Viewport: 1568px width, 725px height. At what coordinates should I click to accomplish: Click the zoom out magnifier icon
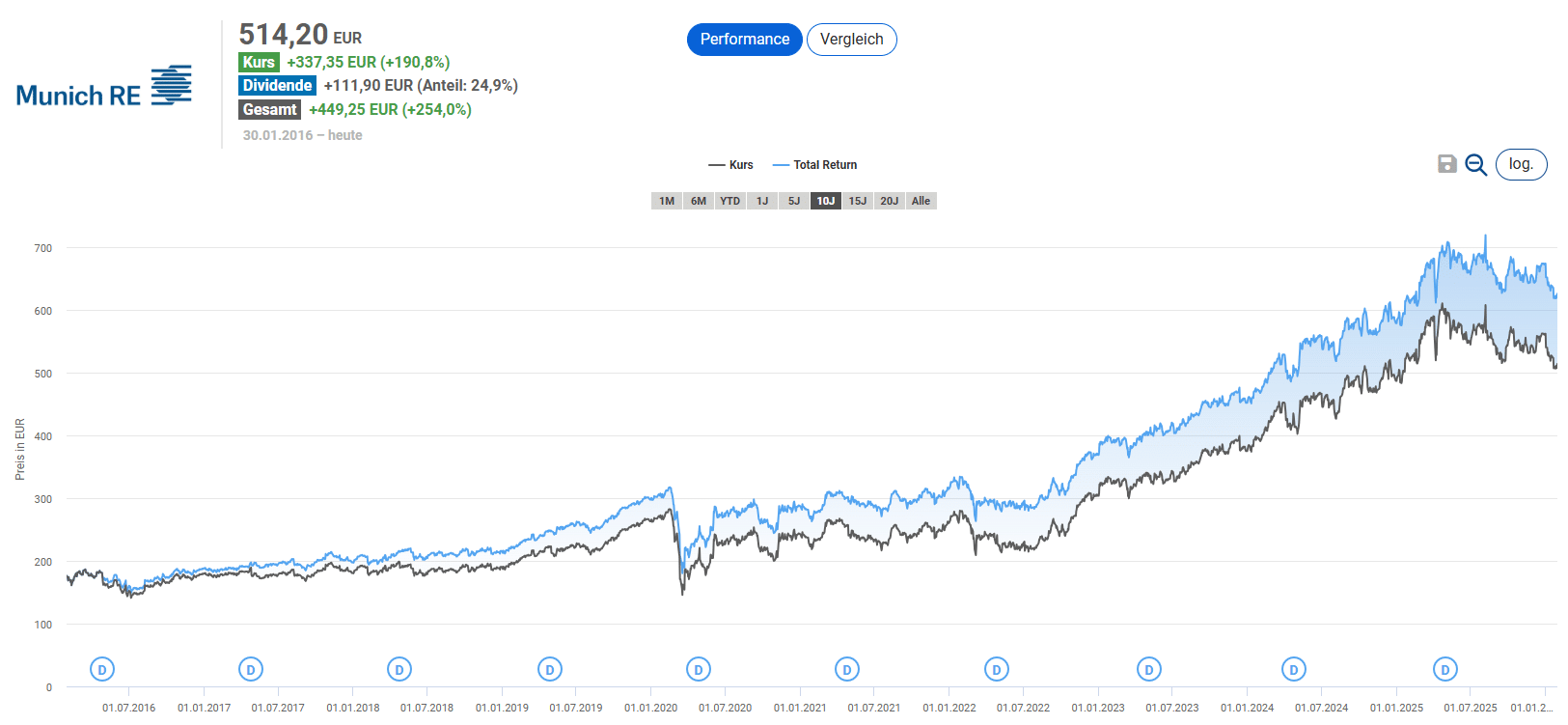point(1475,165)
